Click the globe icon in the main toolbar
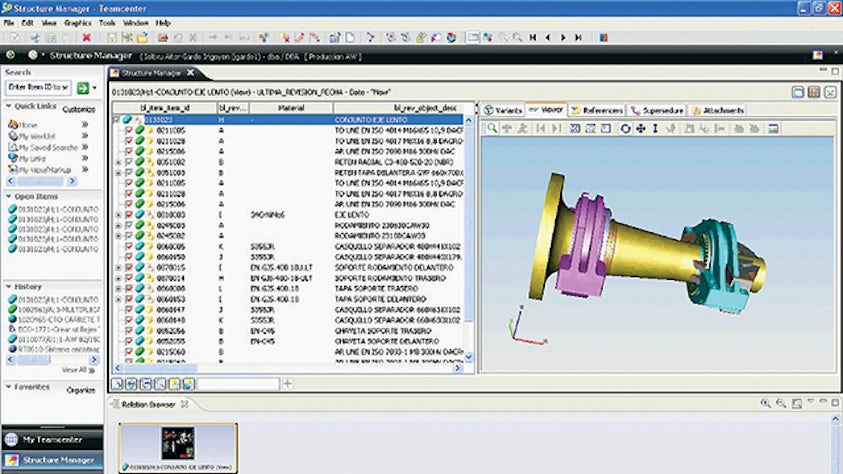The width and height of the screenshot is (843, 474). click(x=452, y=38)
